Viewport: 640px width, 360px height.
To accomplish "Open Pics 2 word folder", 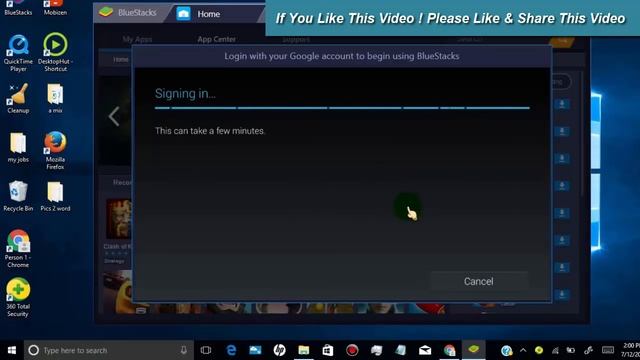I will 55,196.
